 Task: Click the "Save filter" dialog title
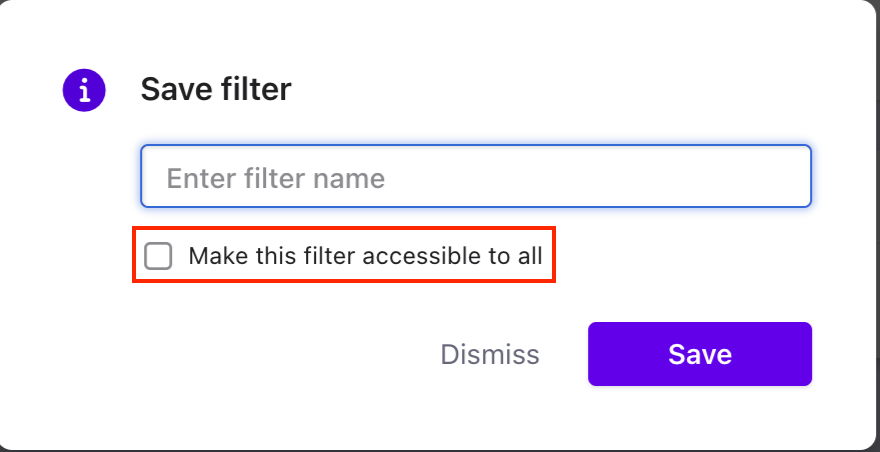pyautogui.click(x=215, y=90)
